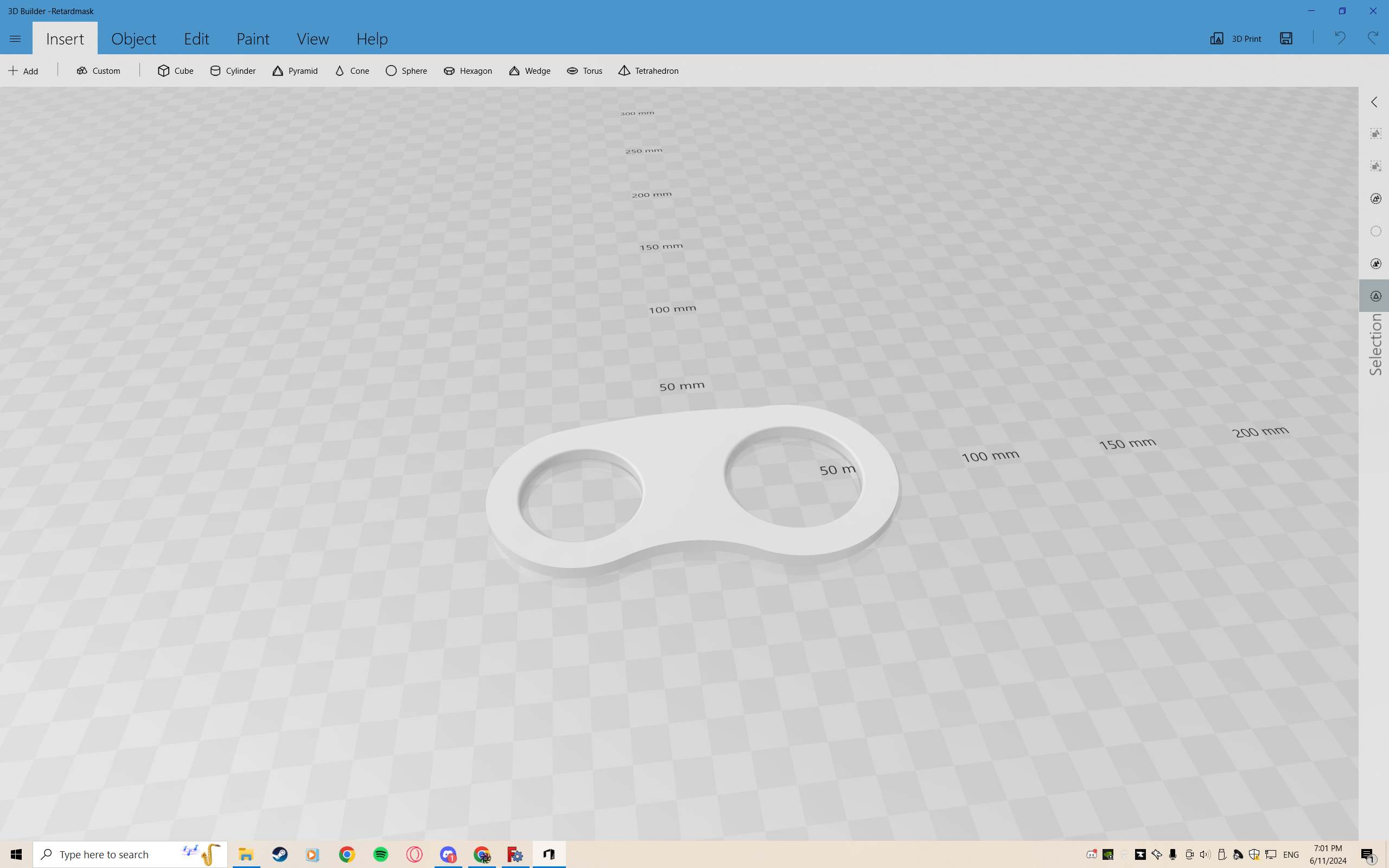Image resolution: width=1389 pixels, height=868 pixels.
Task: Insert a Tetrahedron shape
Action: coord(648,71)
